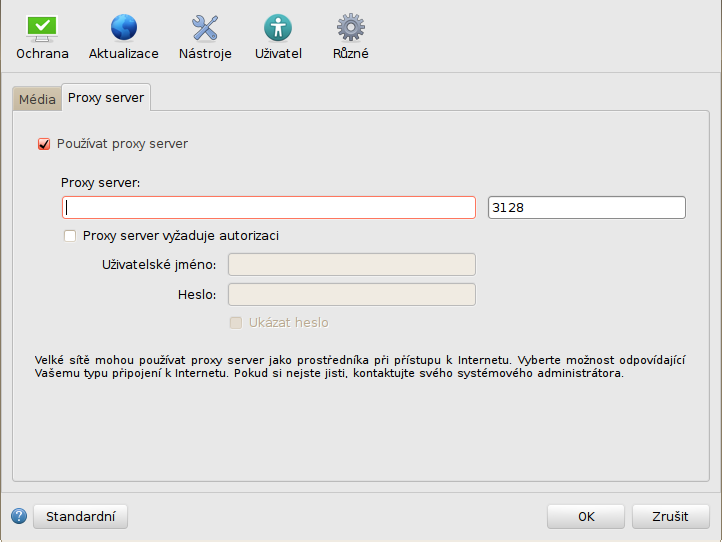Enable Proxy server vyžaduje autorizaci
722x542 pixels.
tap(70, 236)
